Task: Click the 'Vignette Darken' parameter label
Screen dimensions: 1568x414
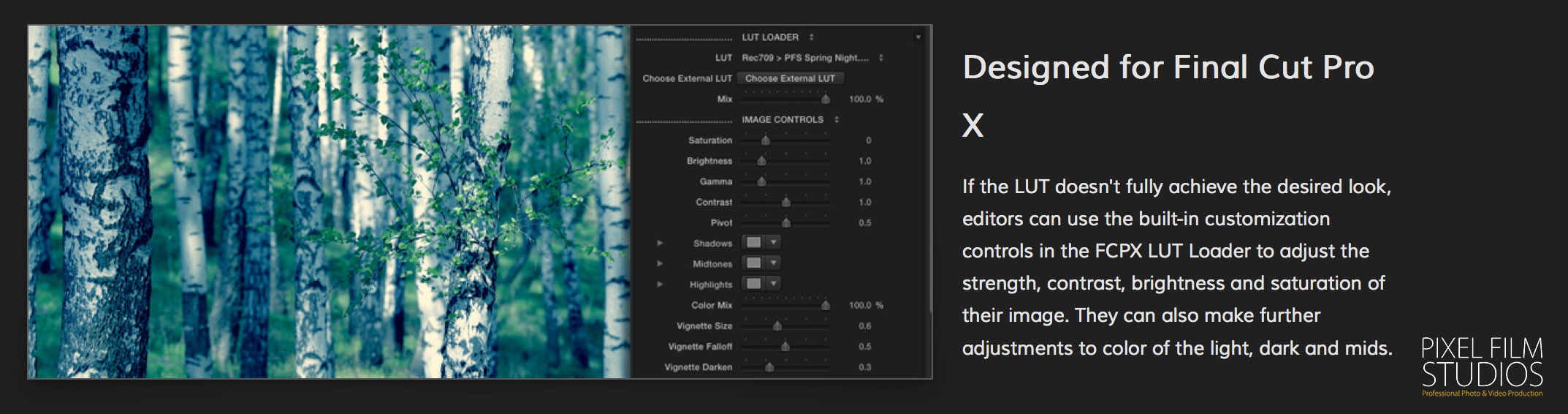Action: tap(698, 366)
